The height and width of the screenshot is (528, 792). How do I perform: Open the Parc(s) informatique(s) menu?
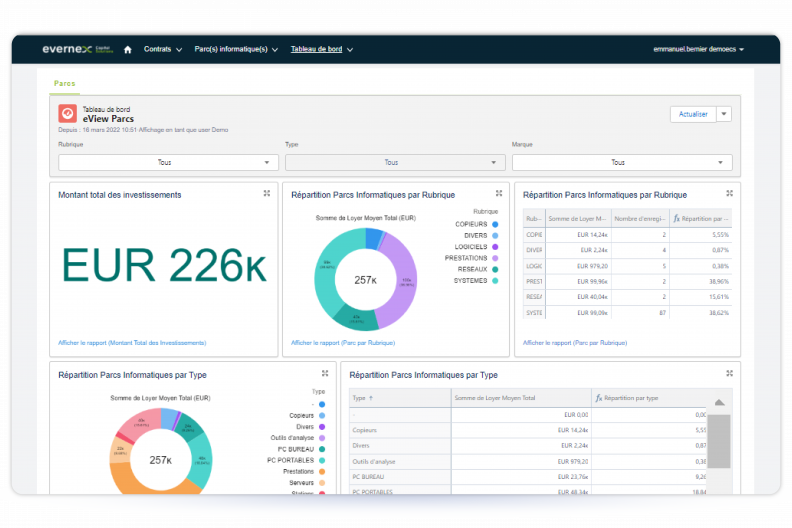[x=236, y=50]
